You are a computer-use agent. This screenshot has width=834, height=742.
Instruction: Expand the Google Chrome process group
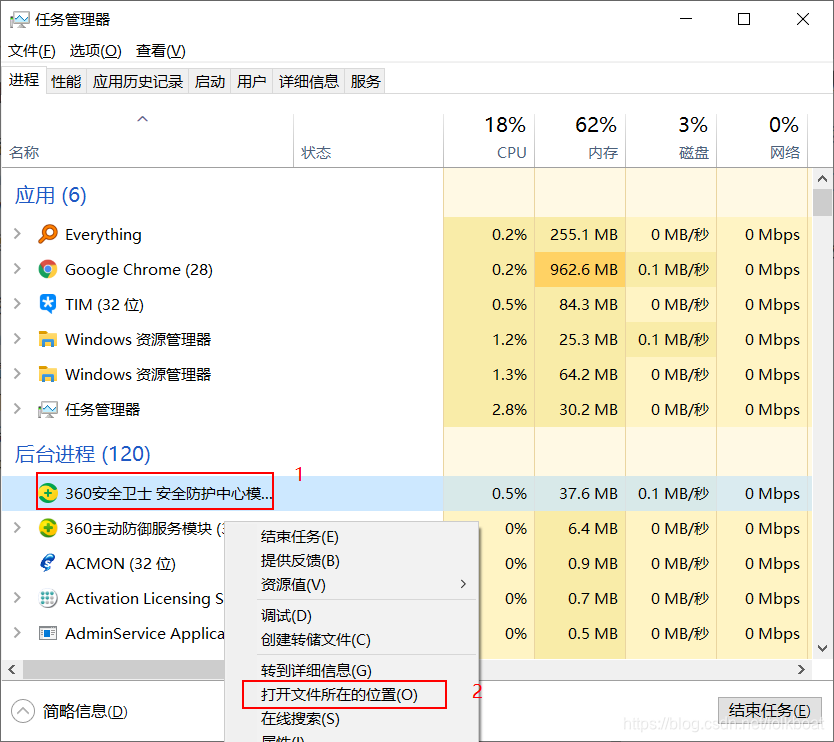(x=18, y=269)
